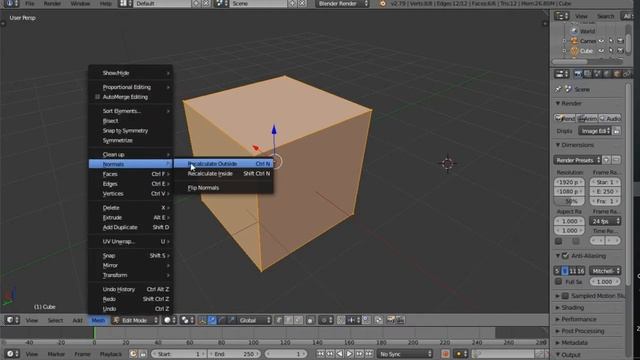Choose Recalculate Outside from Normals submenu
Screen dimensions: 640x360
(x=224, y=164)
